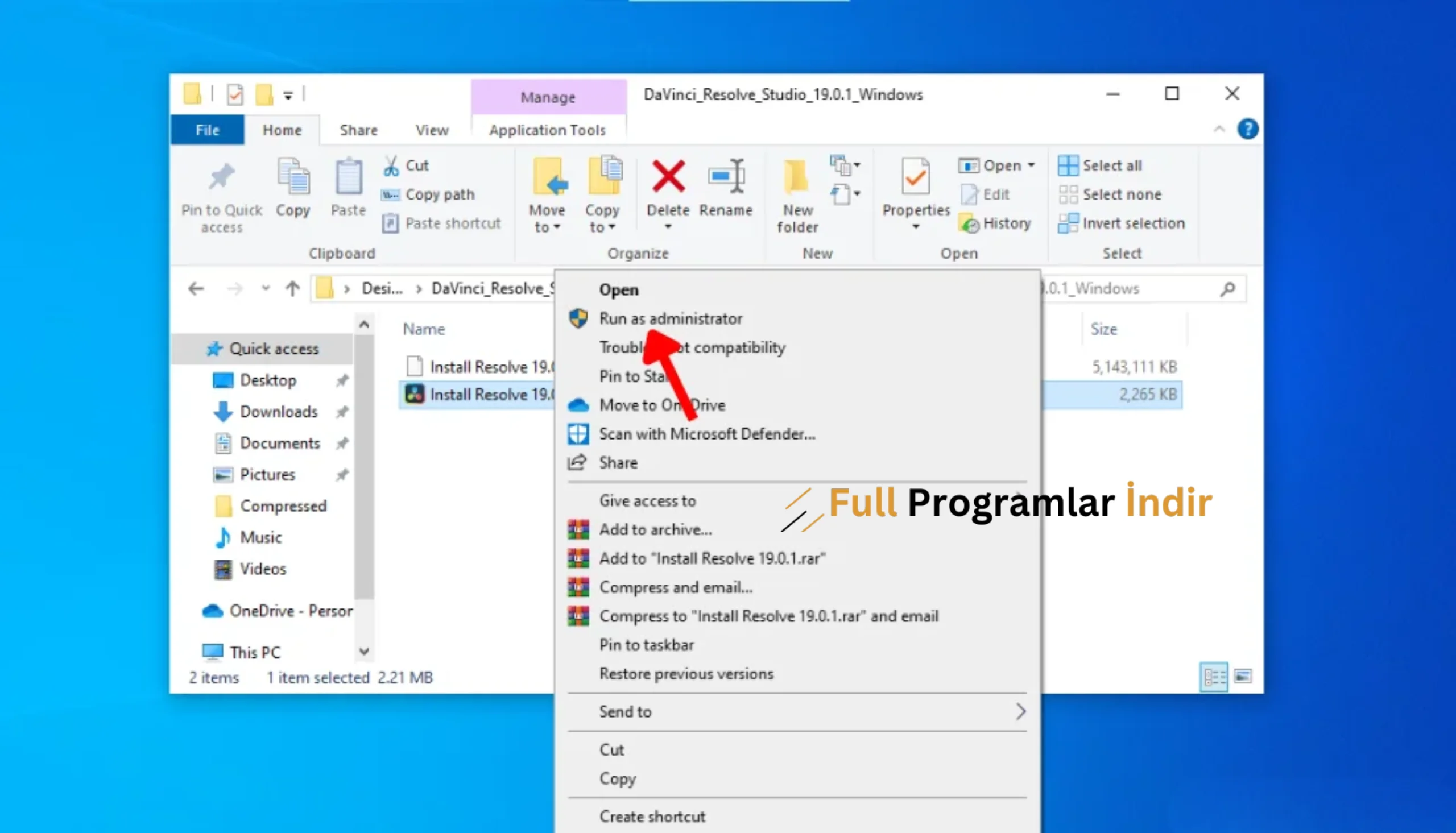The image size is (1456, 833).
Task: Switch to the Share ribbon tab
Action: [359, 130]
